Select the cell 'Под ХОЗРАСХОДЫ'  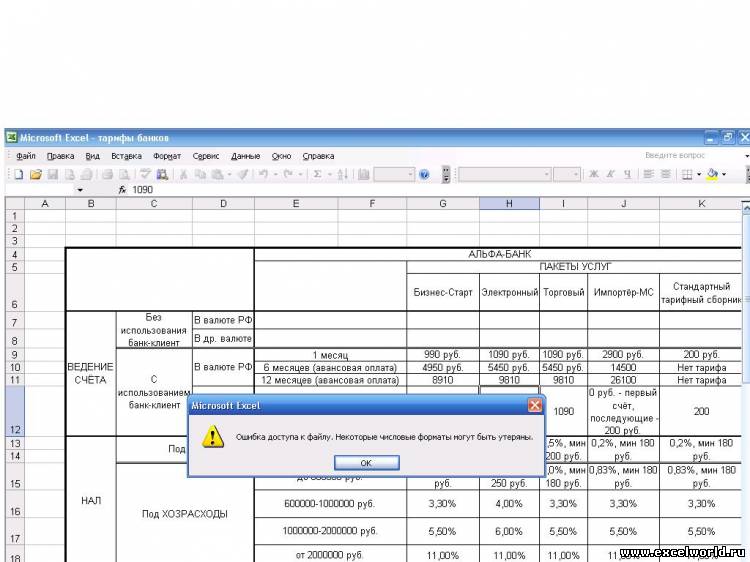185,514
